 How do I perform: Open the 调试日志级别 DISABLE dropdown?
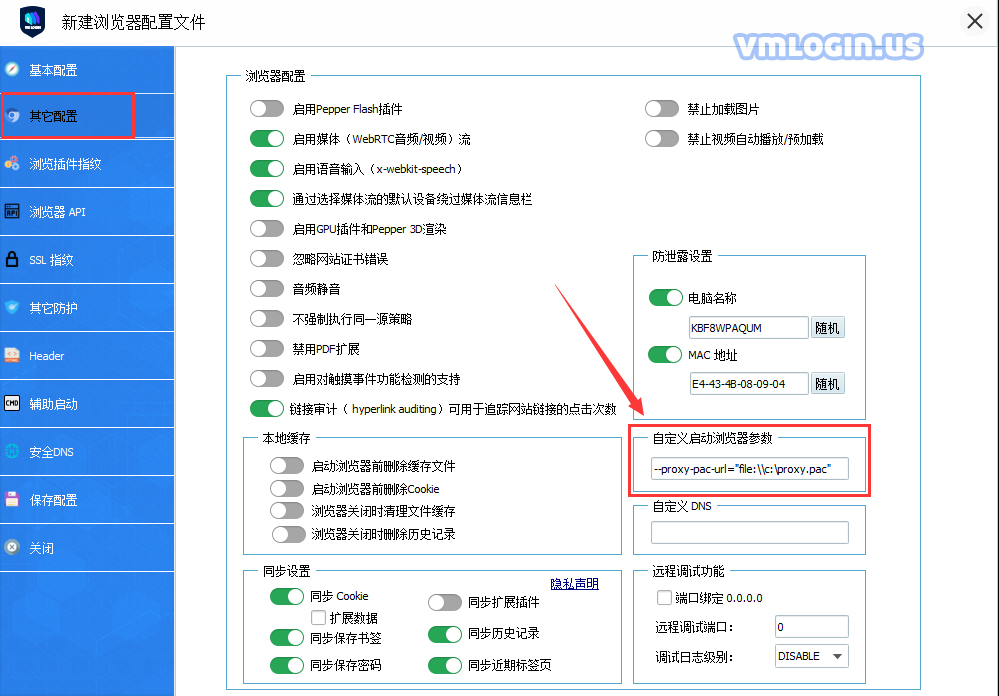click(811, 656)
